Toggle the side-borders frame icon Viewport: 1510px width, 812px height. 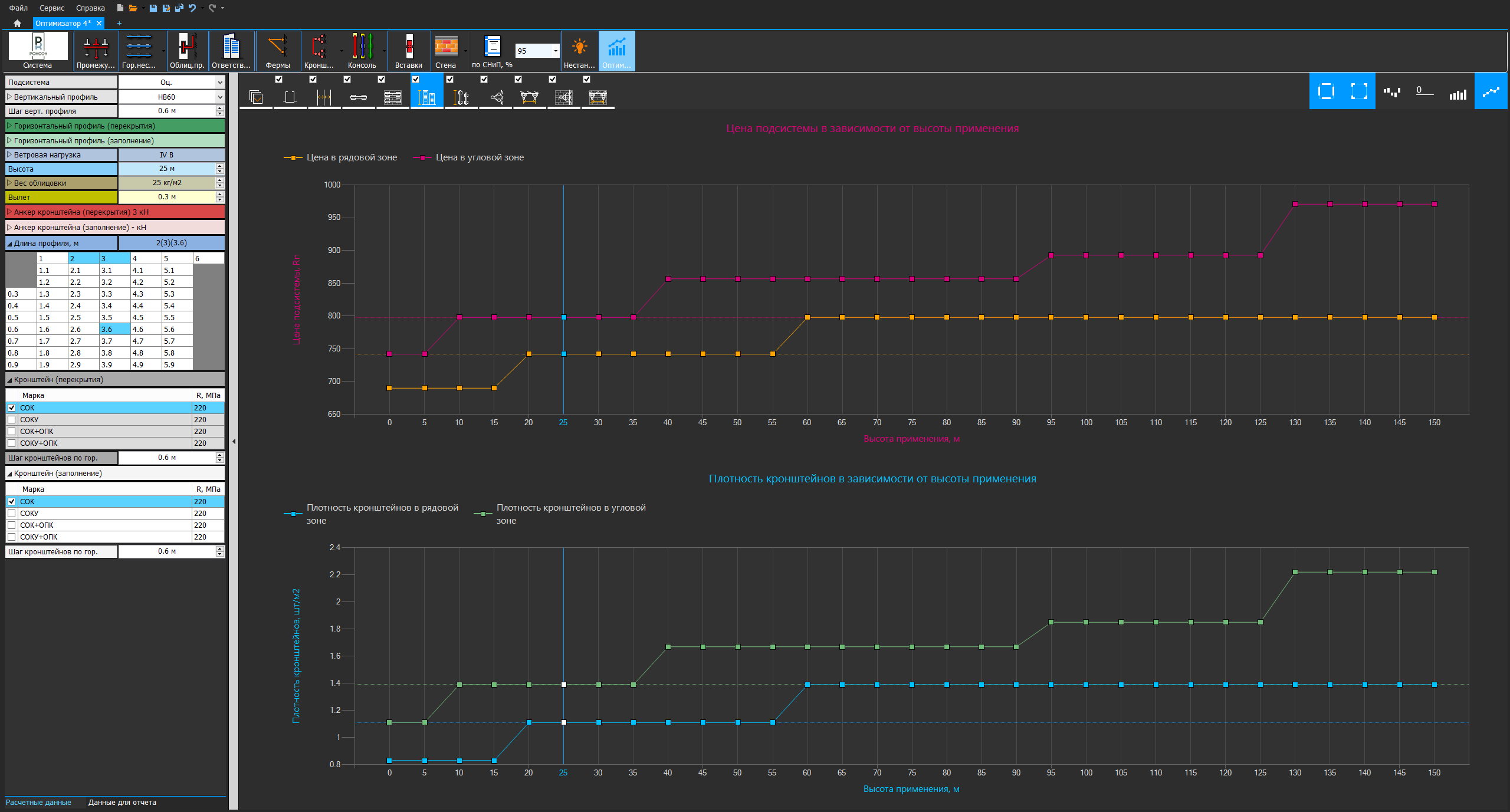pyautogui.click(x=1326, y=91)
